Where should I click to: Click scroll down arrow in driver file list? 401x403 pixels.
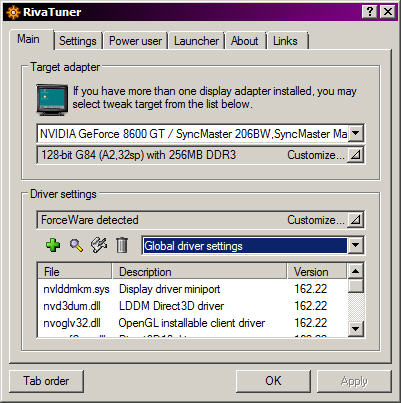(x=355, y=329)
